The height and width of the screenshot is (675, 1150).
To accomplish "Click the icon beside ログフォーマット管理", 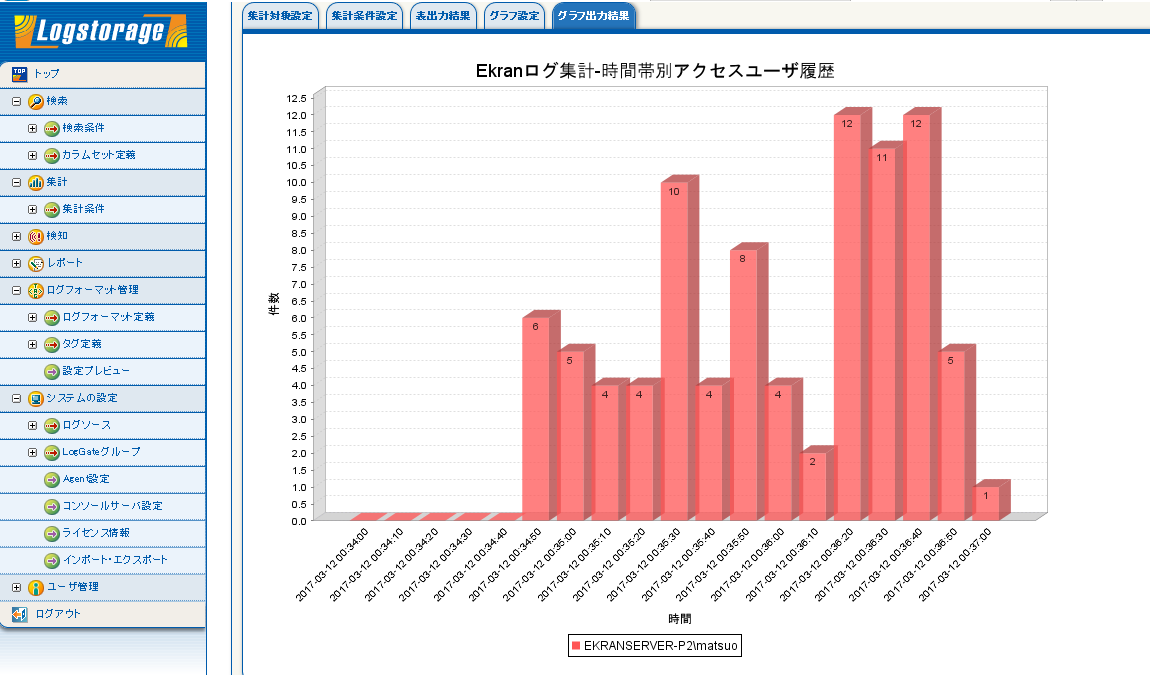I will click(x=35, y=291).
